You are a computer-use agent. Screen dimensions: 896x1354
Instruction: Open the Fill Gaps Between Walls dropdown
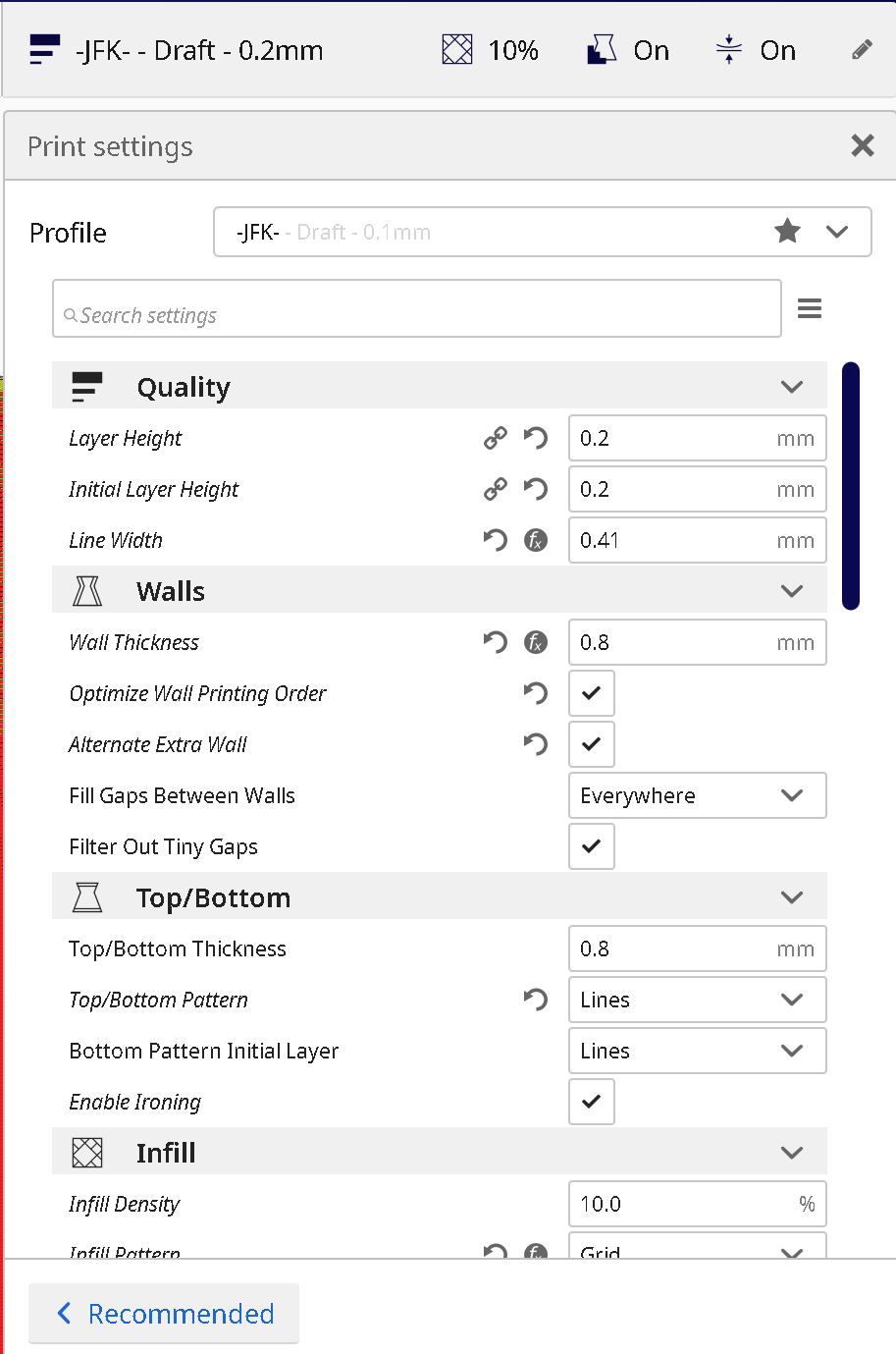[697, 795]
